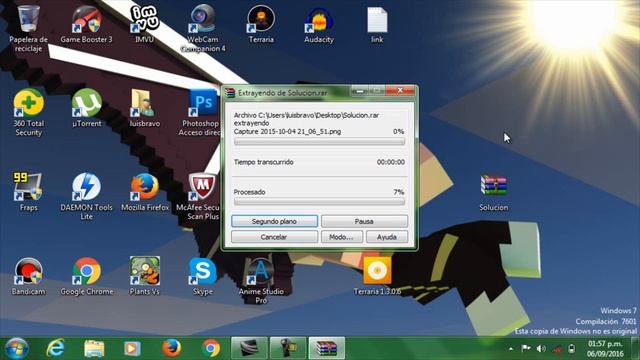
Task: Click the Ayuda help button
Action: [x=387, y=237]
